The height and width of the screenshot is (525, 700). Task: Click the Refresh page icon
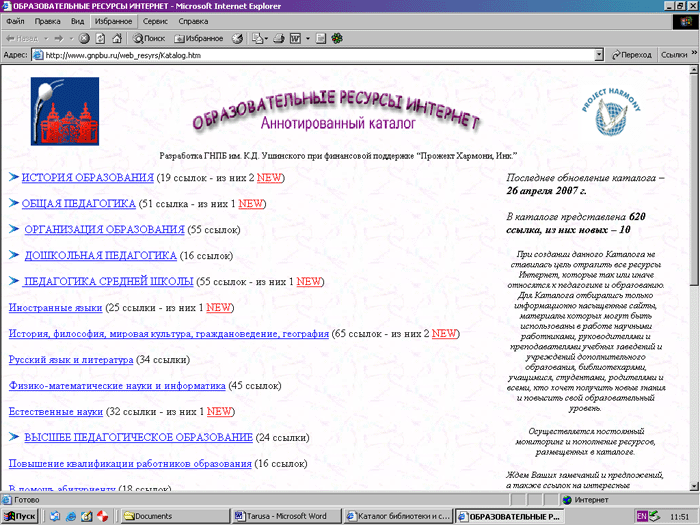(101, 38)
